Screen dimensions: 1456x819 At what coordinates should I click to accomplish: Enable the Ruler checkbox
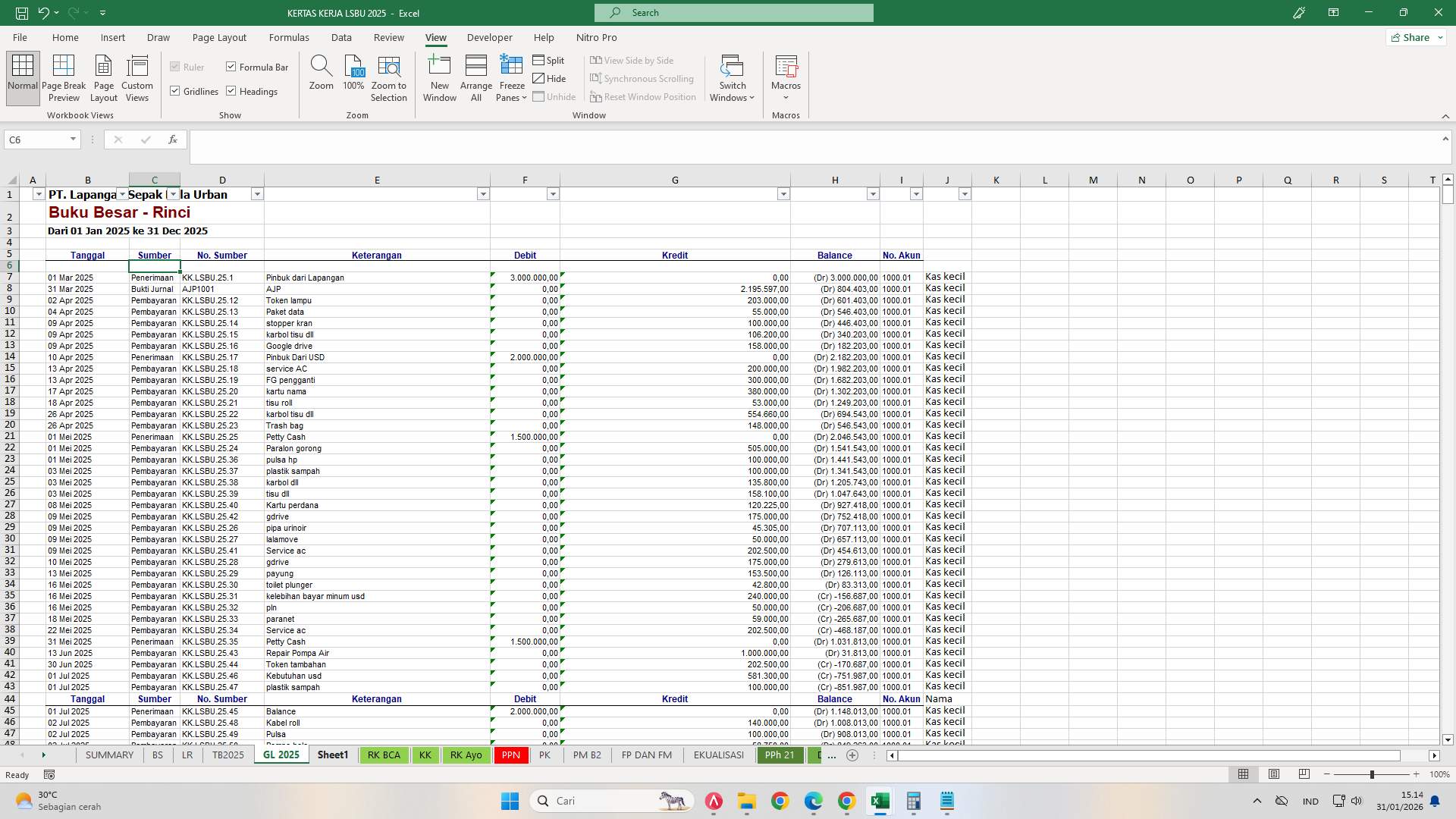coord(174,67)
